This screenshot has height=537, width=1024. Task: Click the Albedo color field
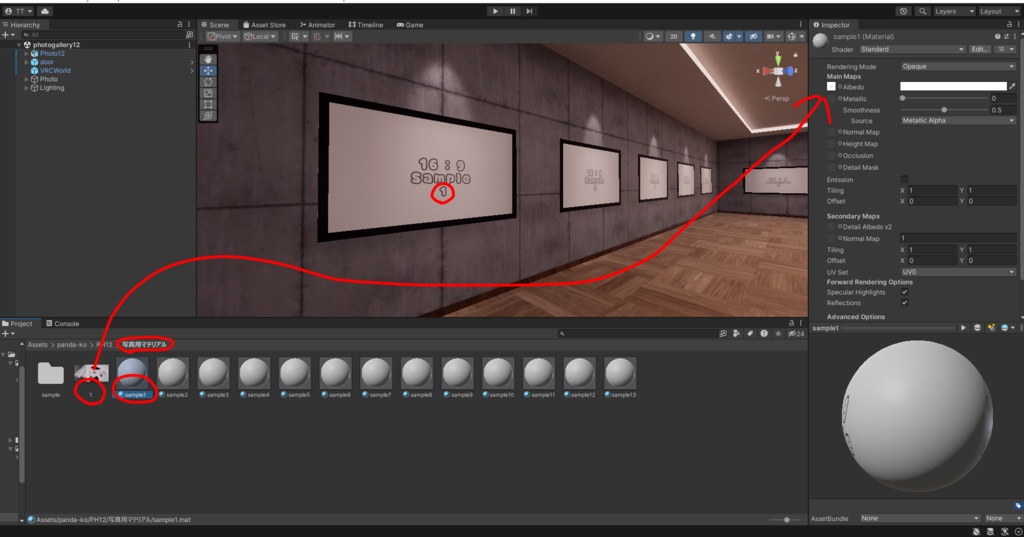(953, 86)
